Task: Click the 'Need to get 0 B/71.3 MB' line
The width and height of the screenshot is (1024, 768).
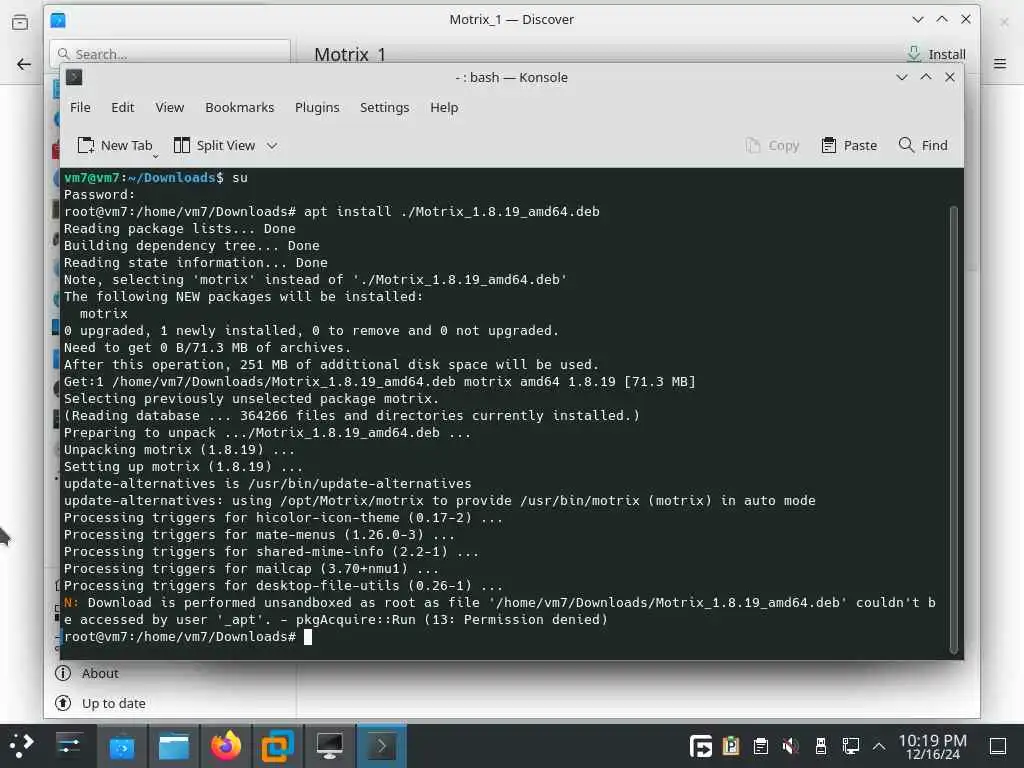Action: (207, 347)
